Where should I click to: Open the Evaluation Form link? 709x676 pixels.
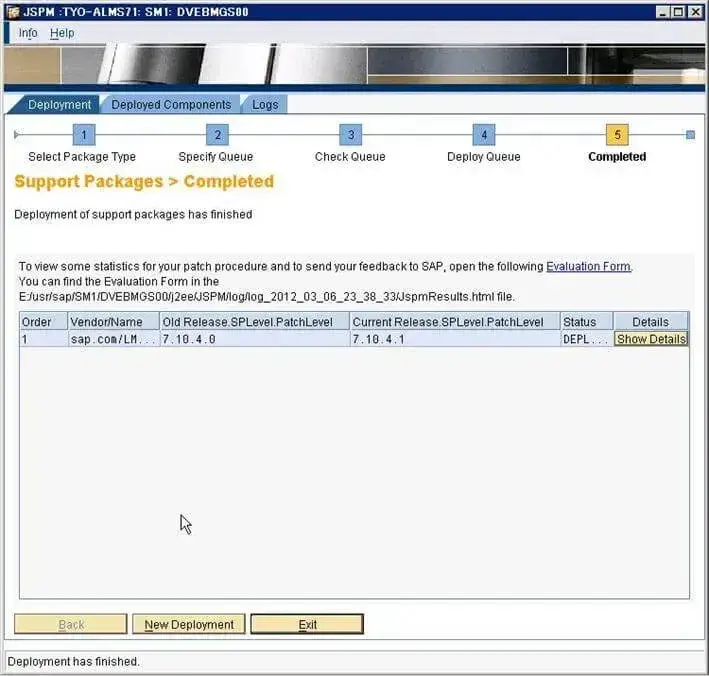point(588,266)
